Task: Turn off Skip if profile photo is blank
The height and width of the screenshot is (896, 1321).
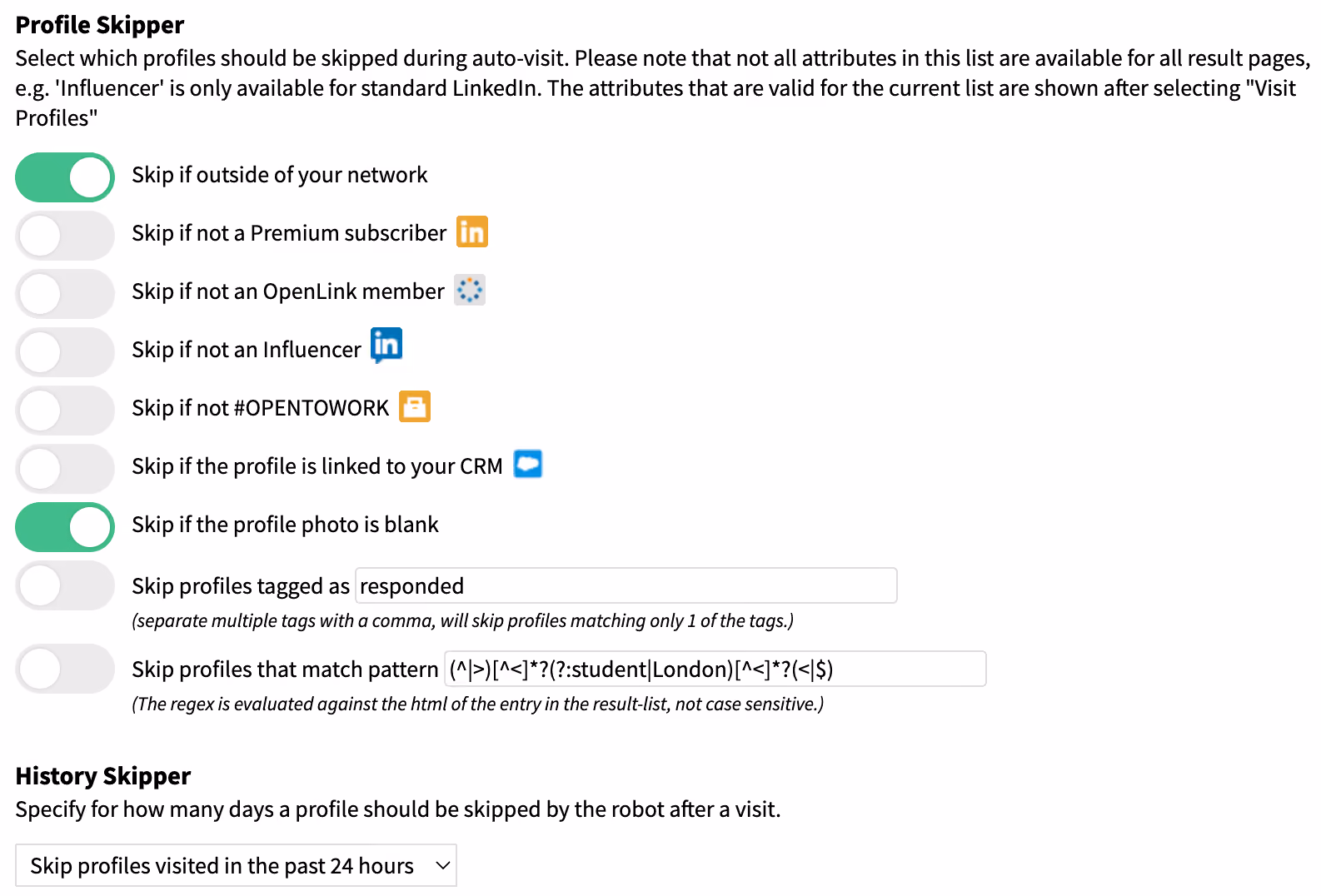Action: pyautogui.click(x=65, y=527)
